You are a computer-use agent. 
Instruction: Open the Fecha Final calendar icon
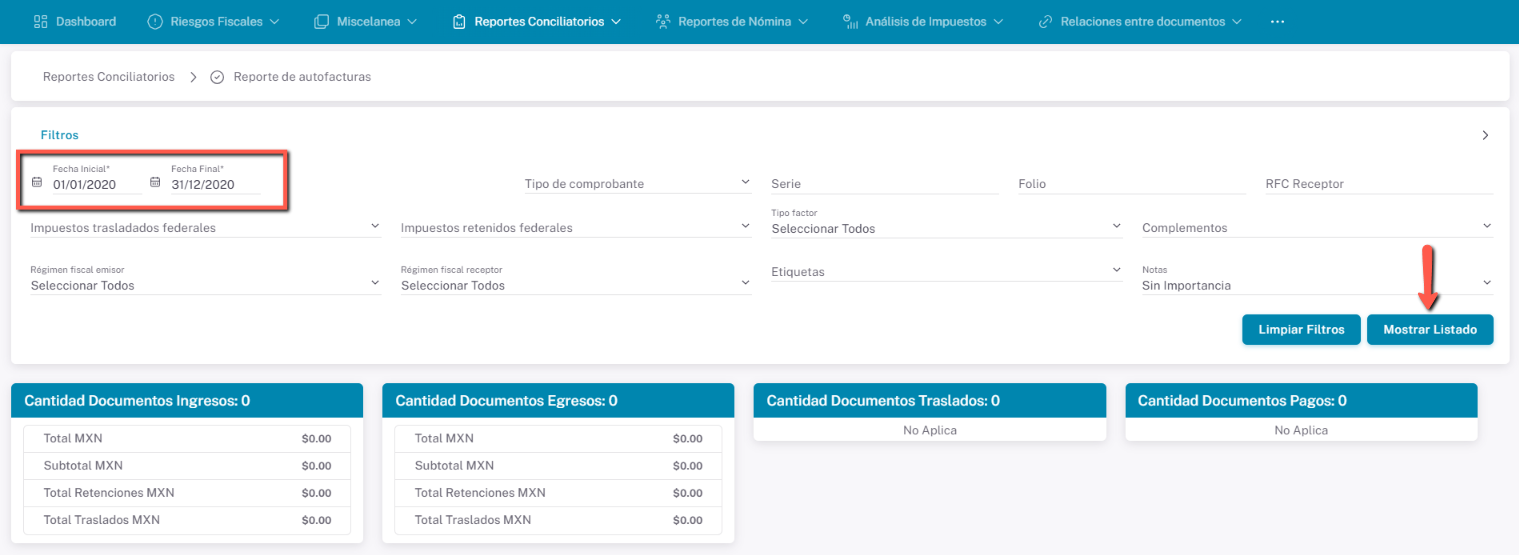pos(155,183)
